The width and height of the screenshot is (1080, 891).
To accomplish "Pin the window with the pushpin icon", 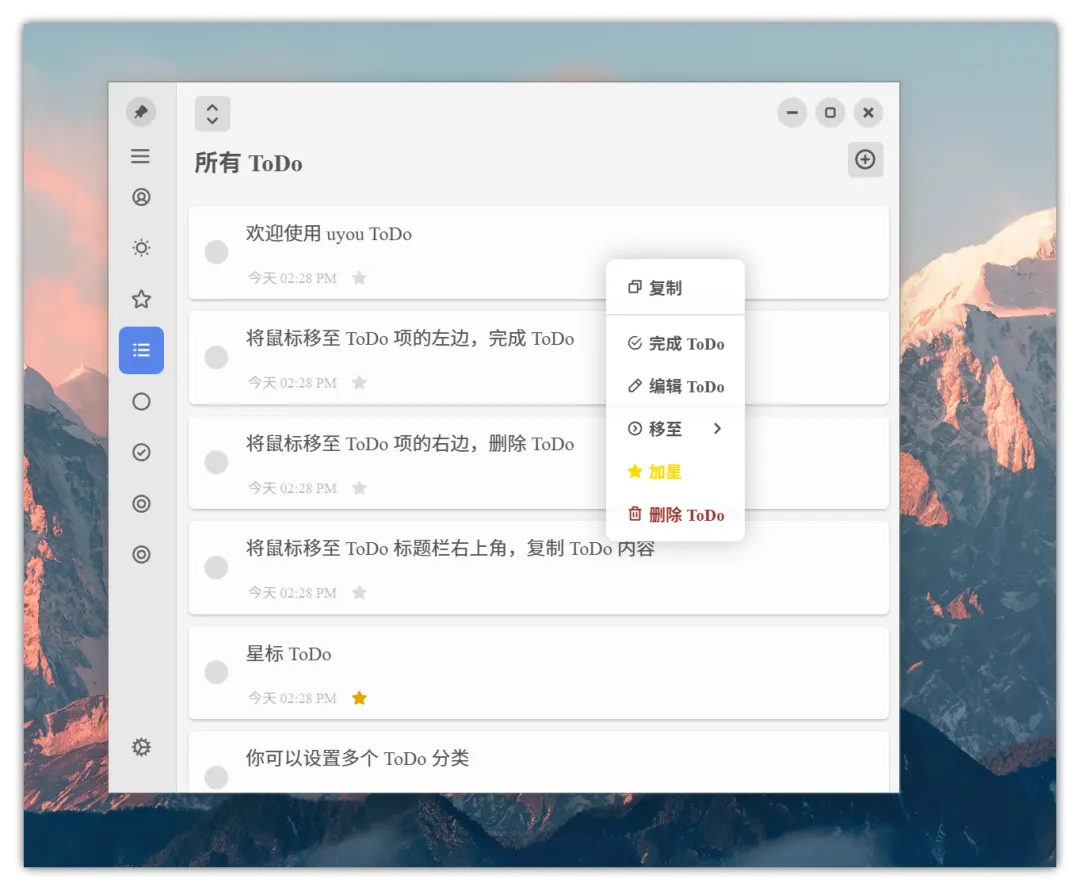I will (141, 112).
